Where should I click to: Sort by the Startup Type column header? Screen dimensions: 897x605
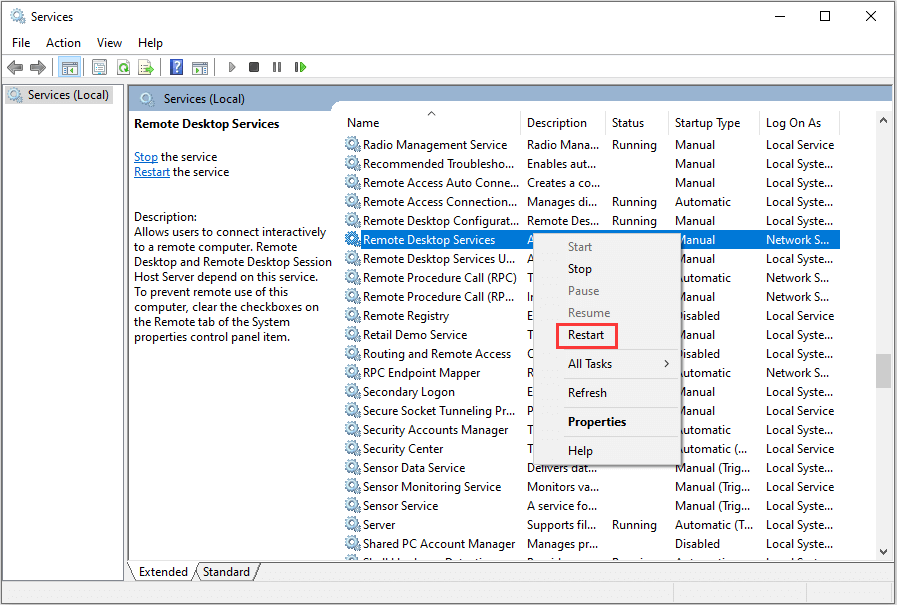click(x=713, y=123)
